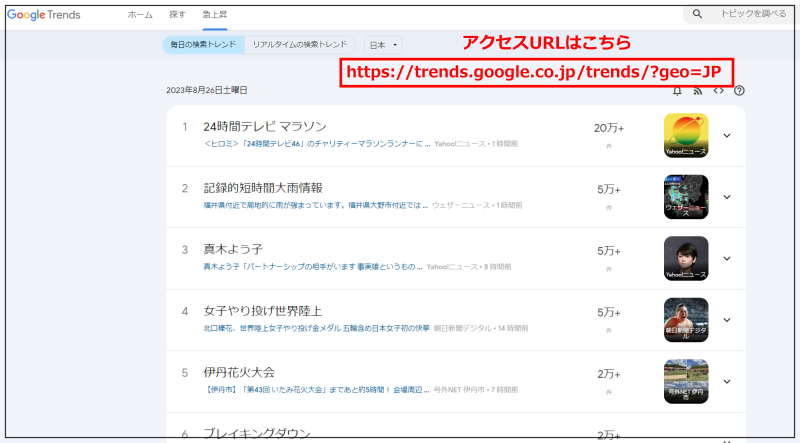Expand the 真木よう子 trend row
This screenshot has height=443, width=800.
point(727,258)
